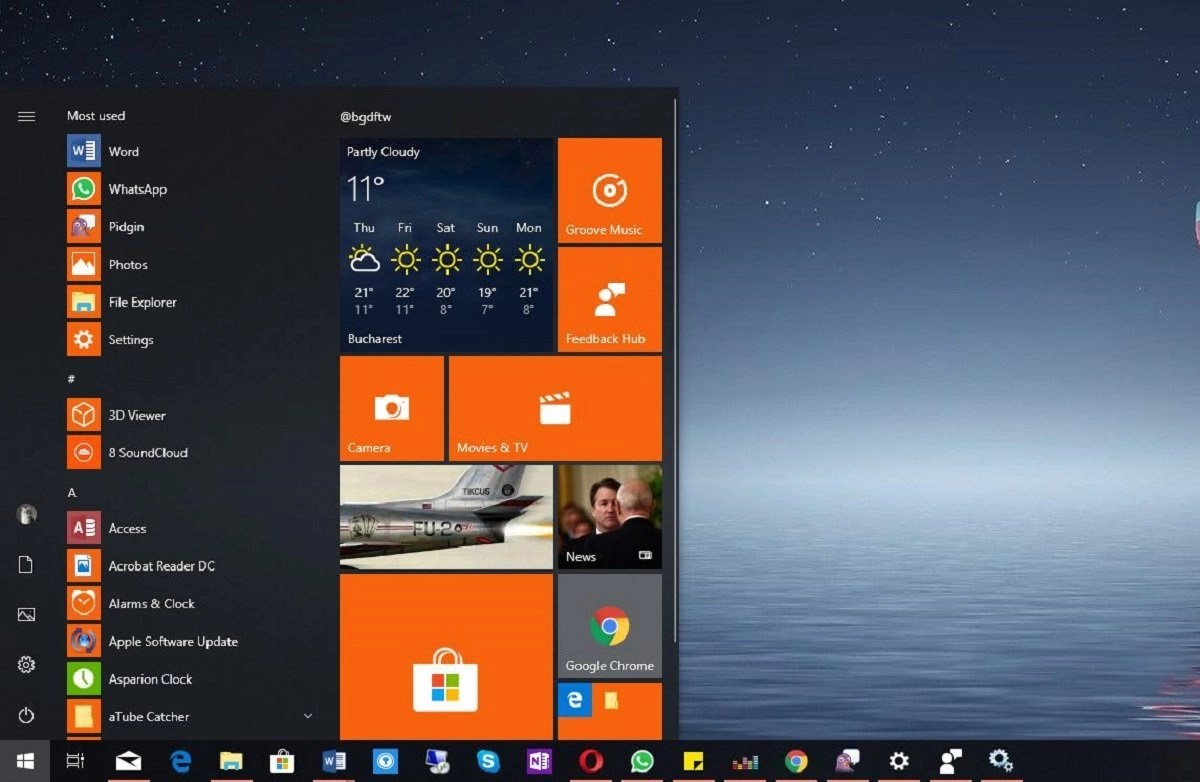Open Asparion Clock from the app list
1200x782 pixels.
click(190, 679)
